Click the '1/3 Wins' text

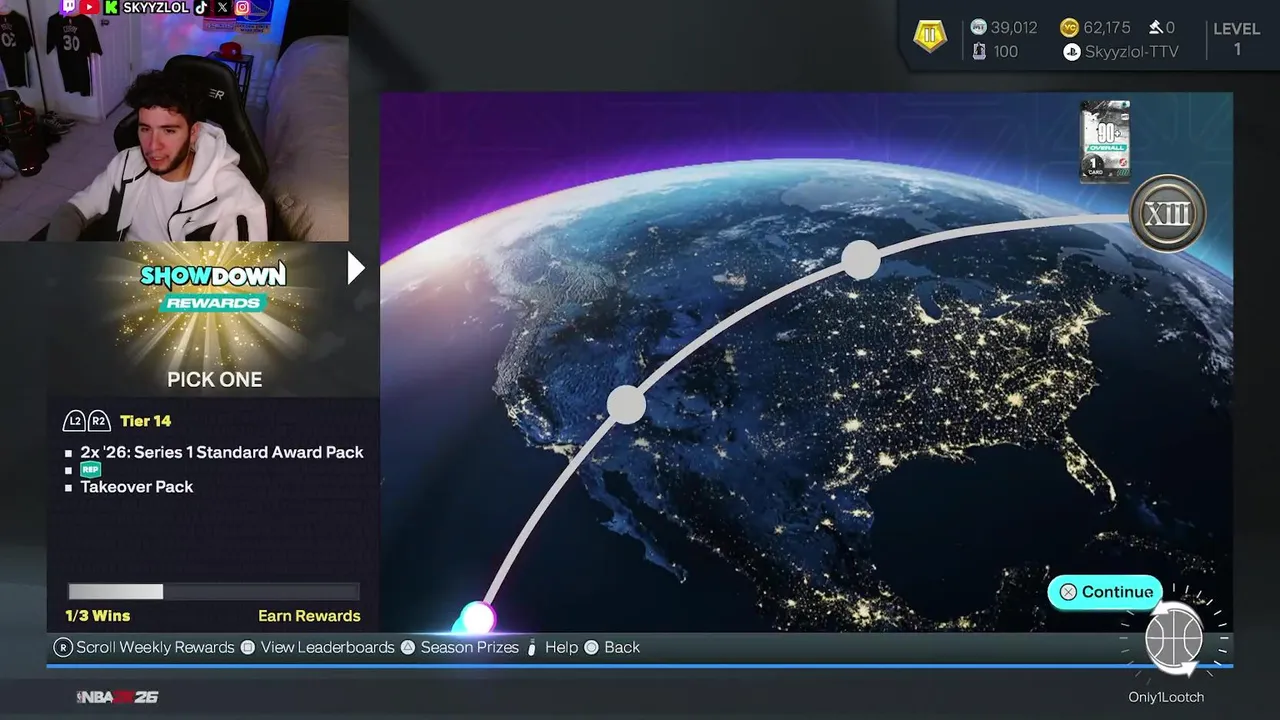98,616
